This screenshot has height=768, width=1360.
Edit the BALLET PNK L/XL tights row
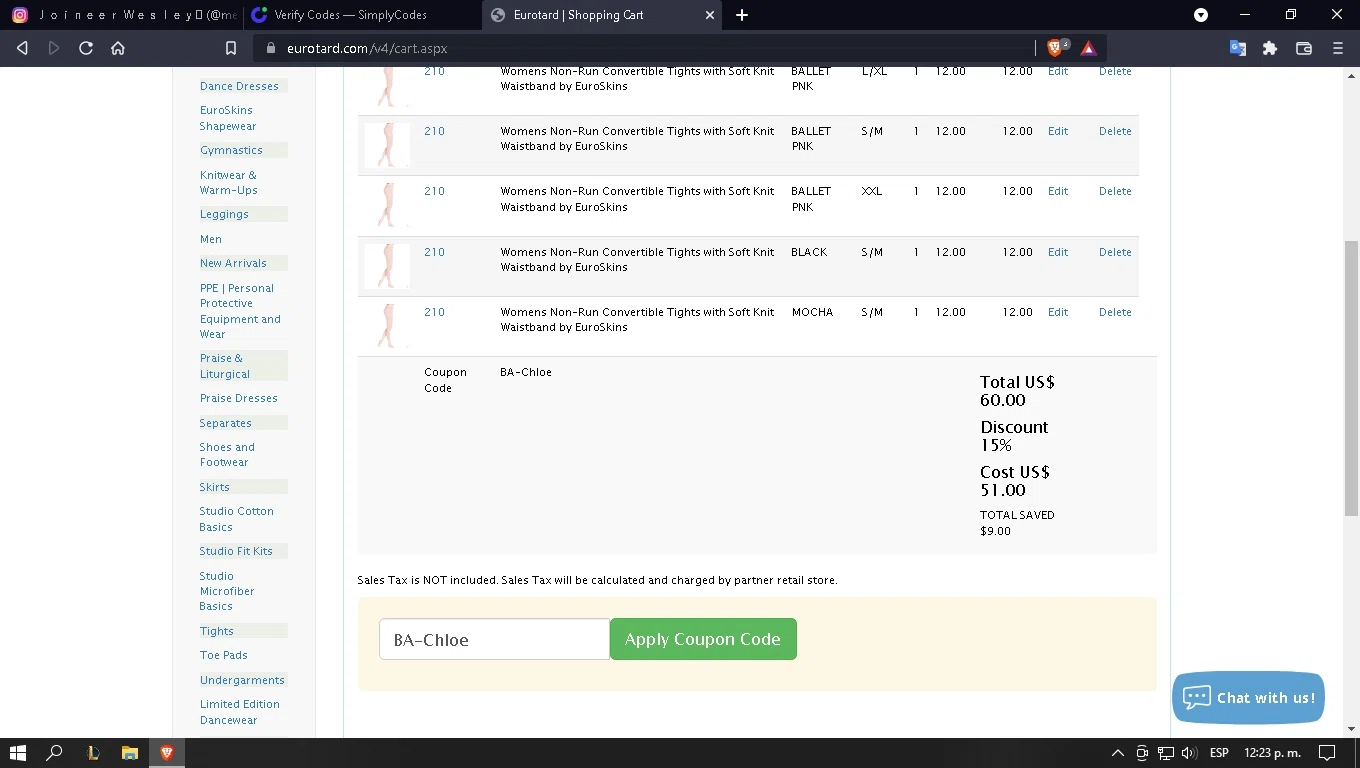tap(1058, 72)
